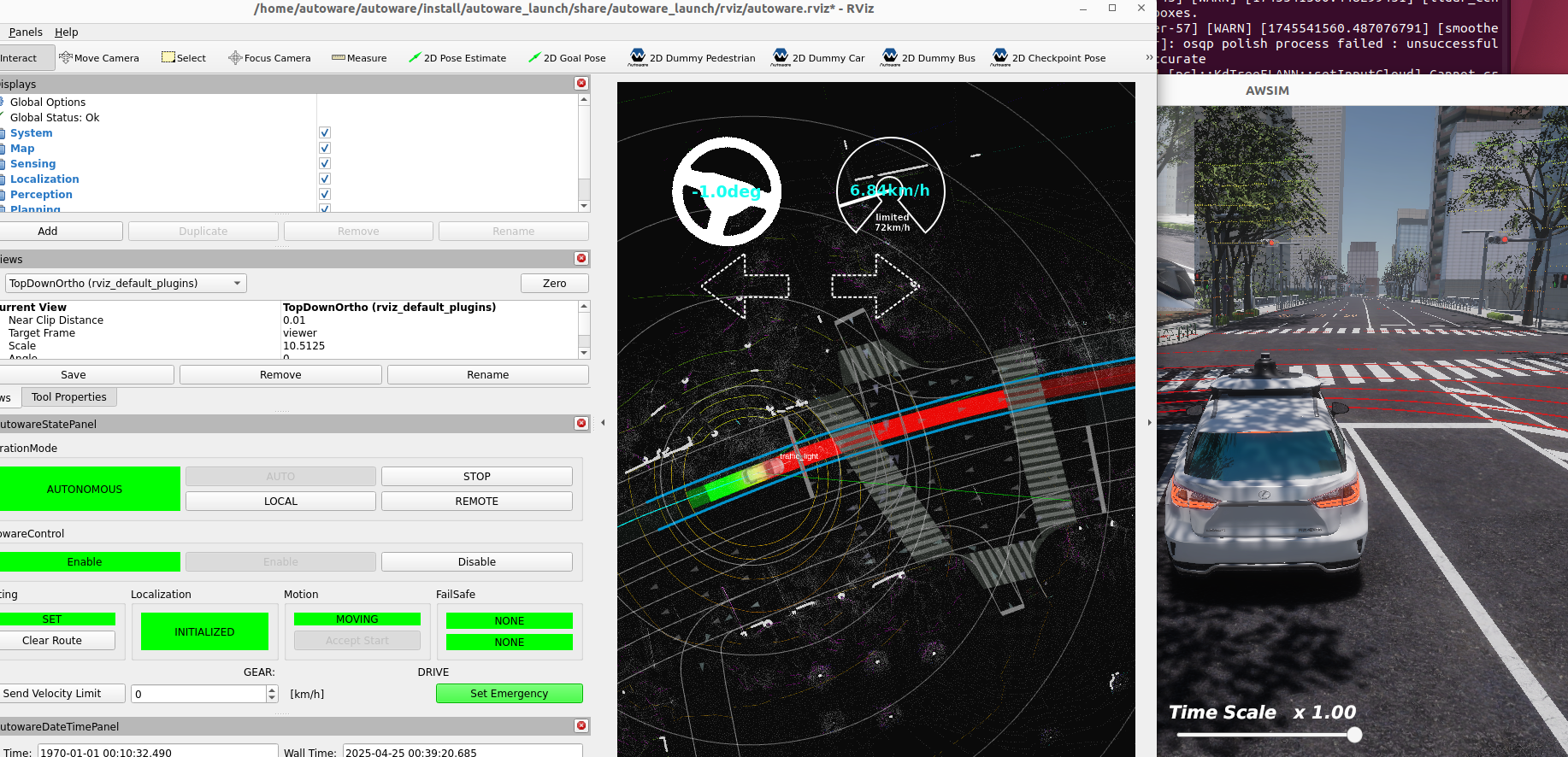
Task: Click the left turn signal arrow overlay
Action: [x=745, y=286]
